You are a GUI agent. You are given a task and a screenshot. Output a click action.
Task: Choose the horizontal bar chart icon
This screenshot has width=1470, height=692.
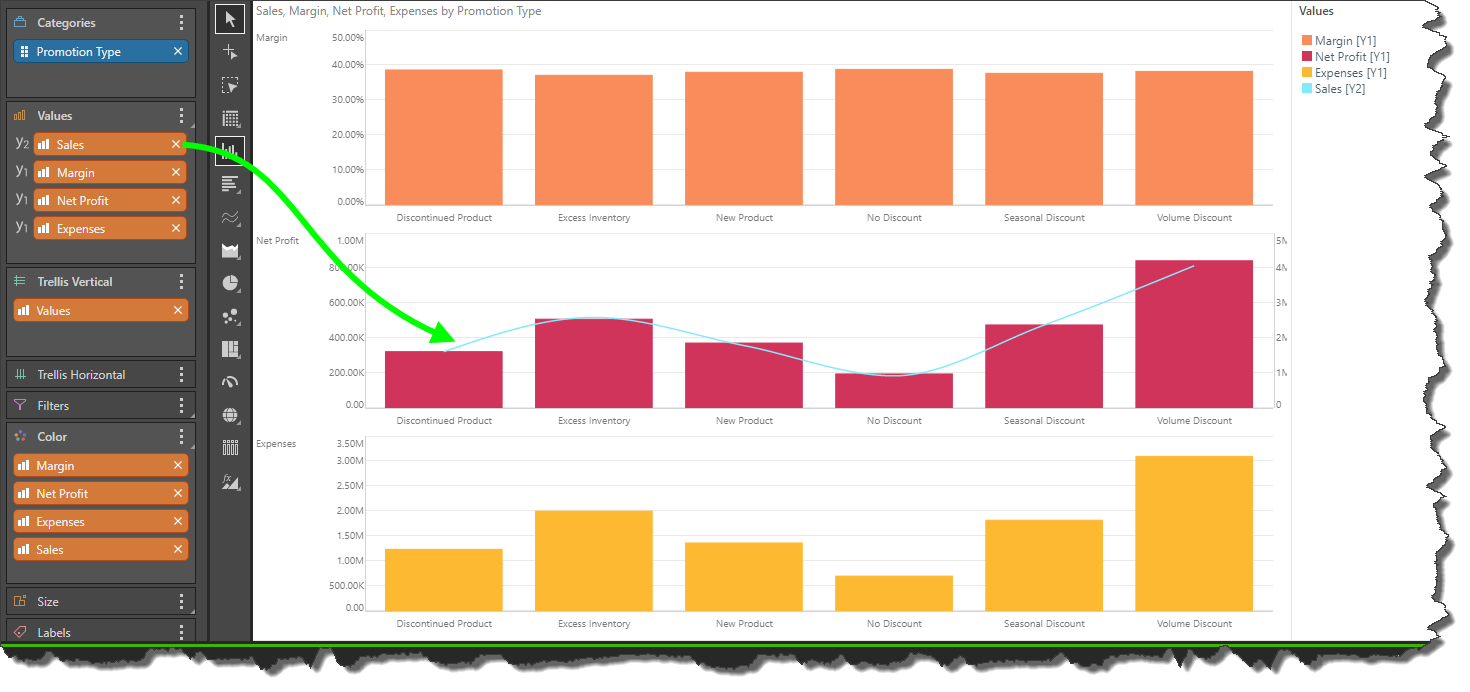(x=230, y=184)
